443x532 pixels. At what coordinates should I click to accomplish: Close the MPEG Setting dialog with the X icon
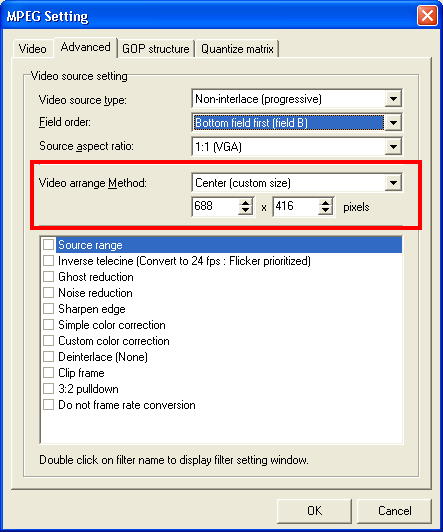click(x=427, y=15)
